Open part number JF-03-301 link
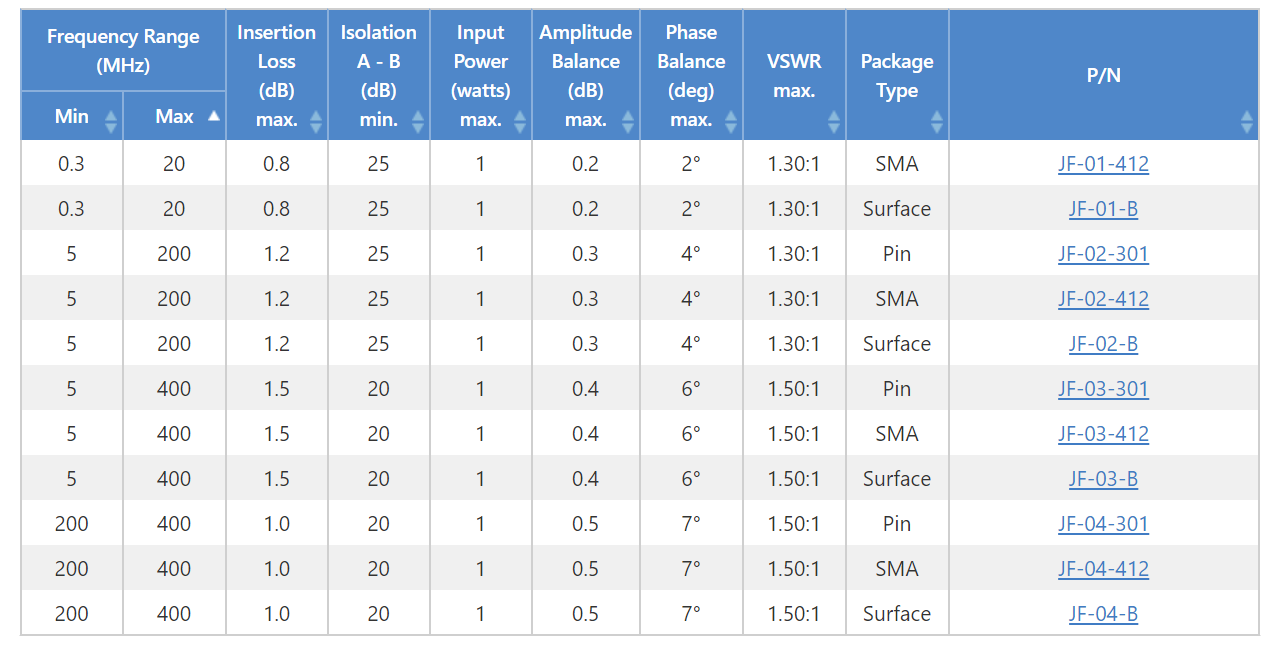The image size is (1280, 650). coord(1103,389)
